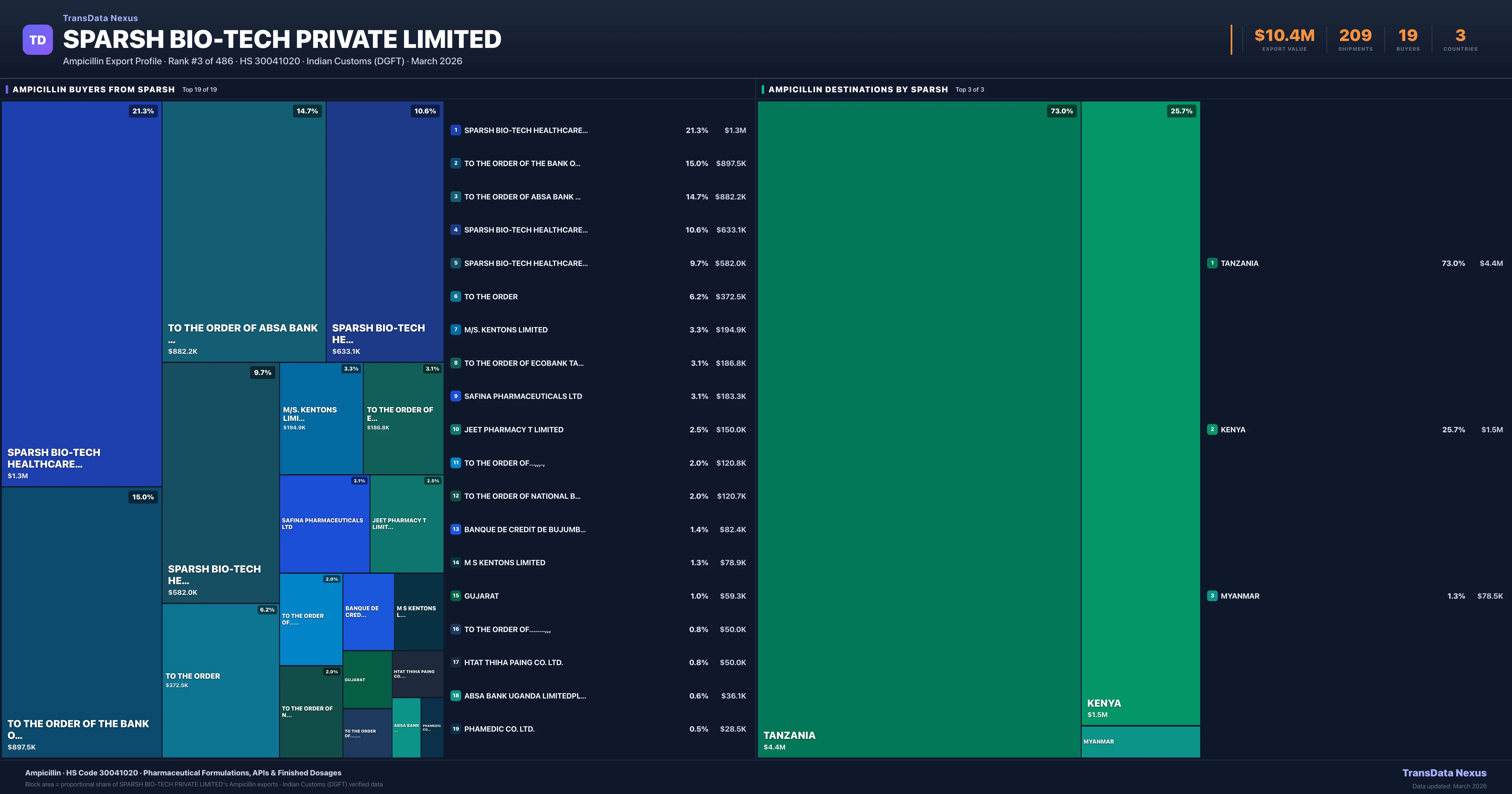Click Ampicillin Buyers From Sparsh heading
This screenshot has width=1512, height=794.
coord(93,89)
